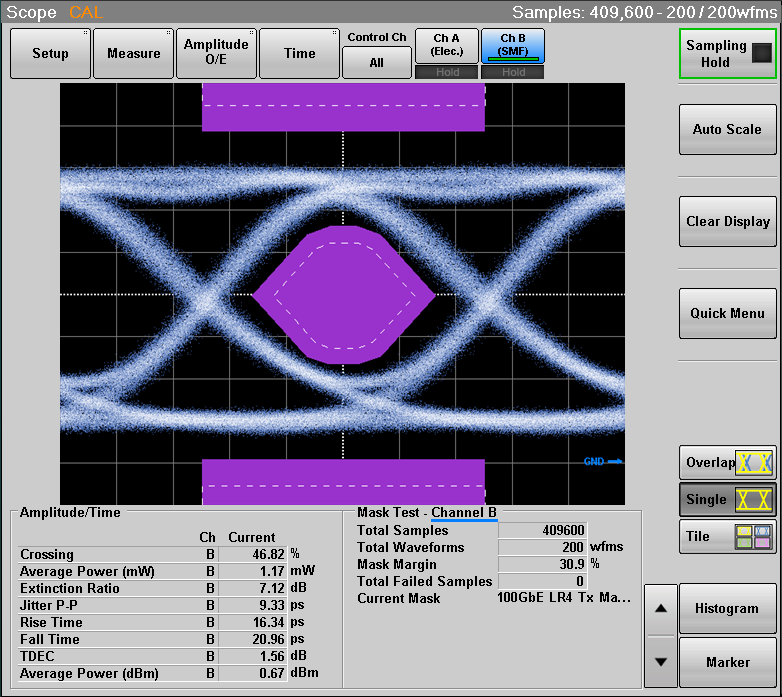Toggle Hold under Ch B

click(513, 72)
